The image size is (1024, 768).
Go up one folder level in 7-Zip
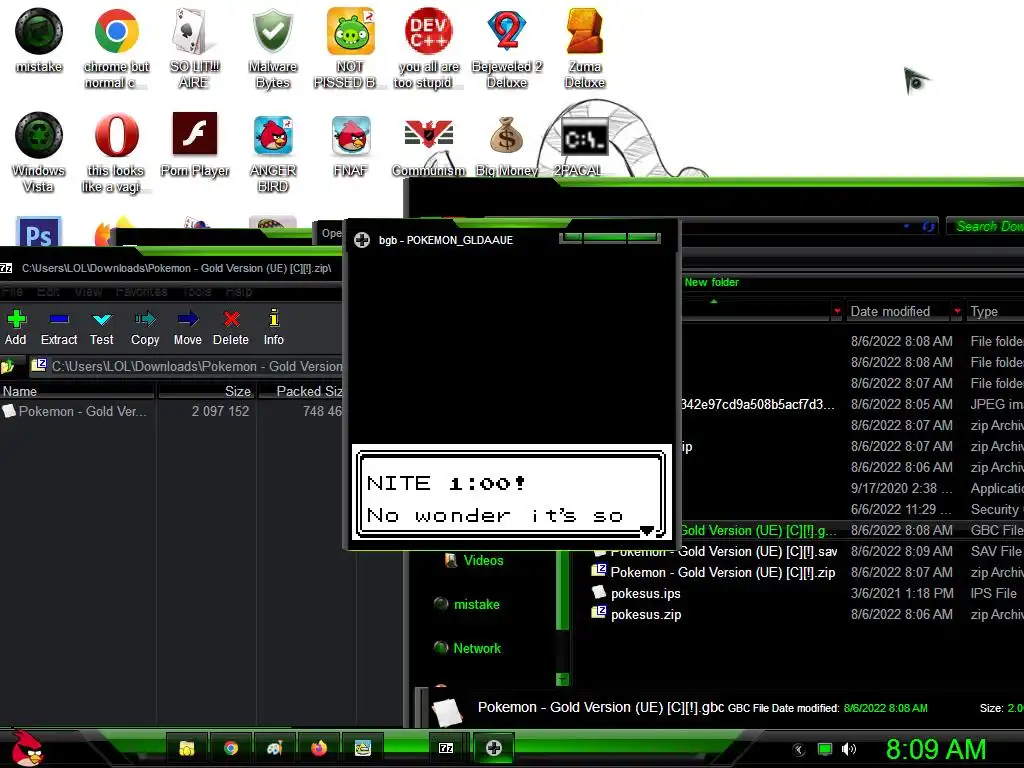point(8,366)
